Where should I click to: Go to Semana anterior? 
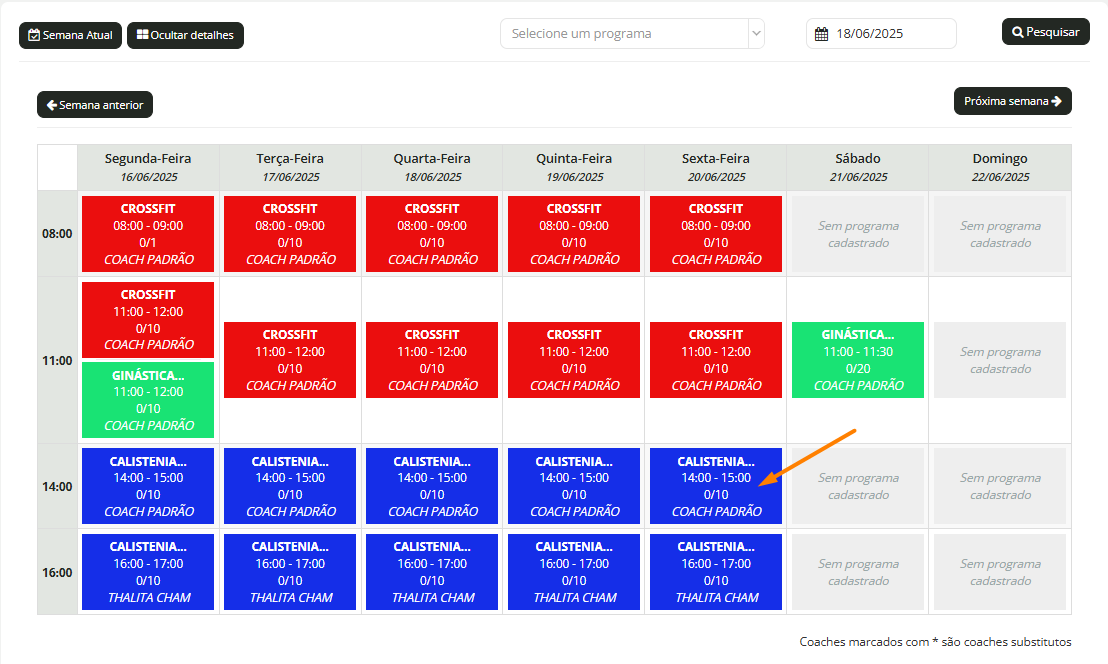(x=95, y=105)
